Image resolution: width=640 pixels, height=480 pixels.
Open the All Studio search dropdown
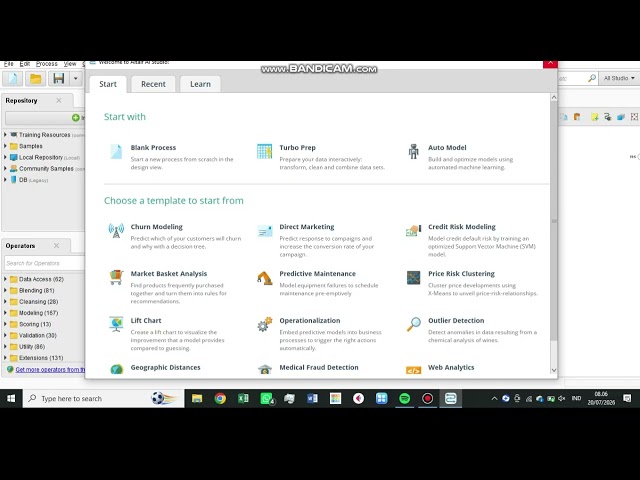619,78
